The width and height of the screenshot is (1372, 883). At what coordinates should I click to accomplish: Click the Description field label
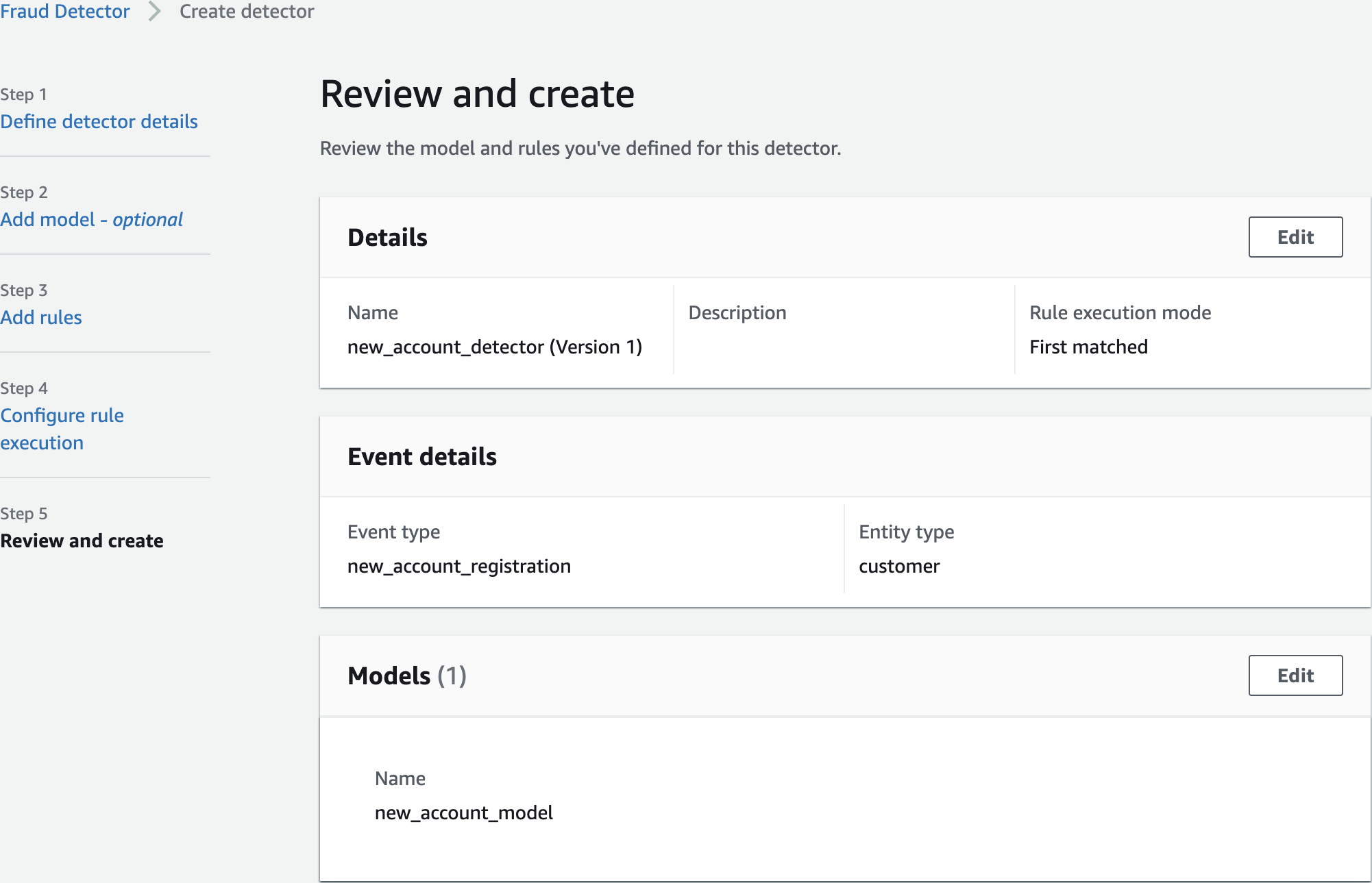[x=737, y=312]
